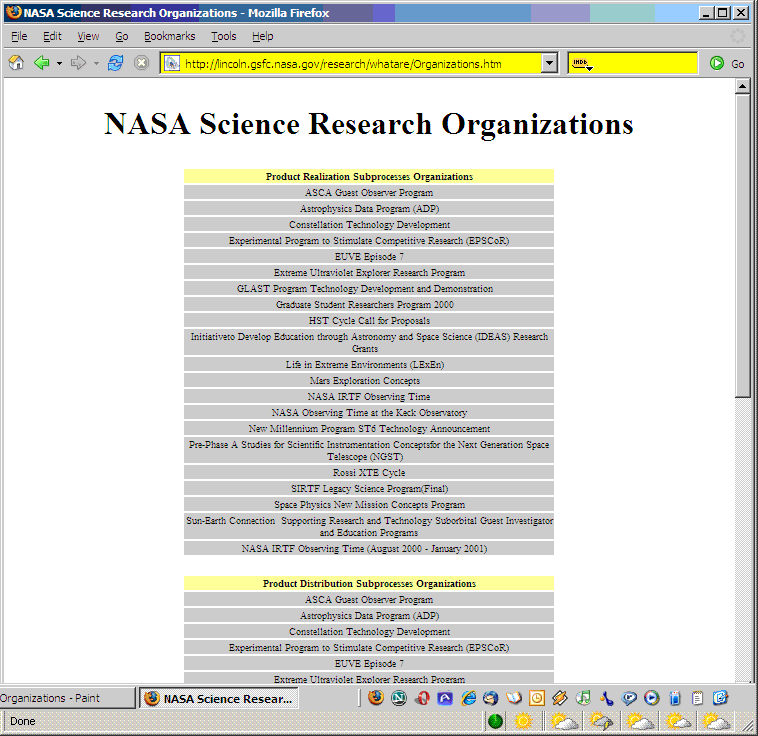
Task: Click Life in Extreme Environments (LExEn) row
Action: [x=369, y=365]
